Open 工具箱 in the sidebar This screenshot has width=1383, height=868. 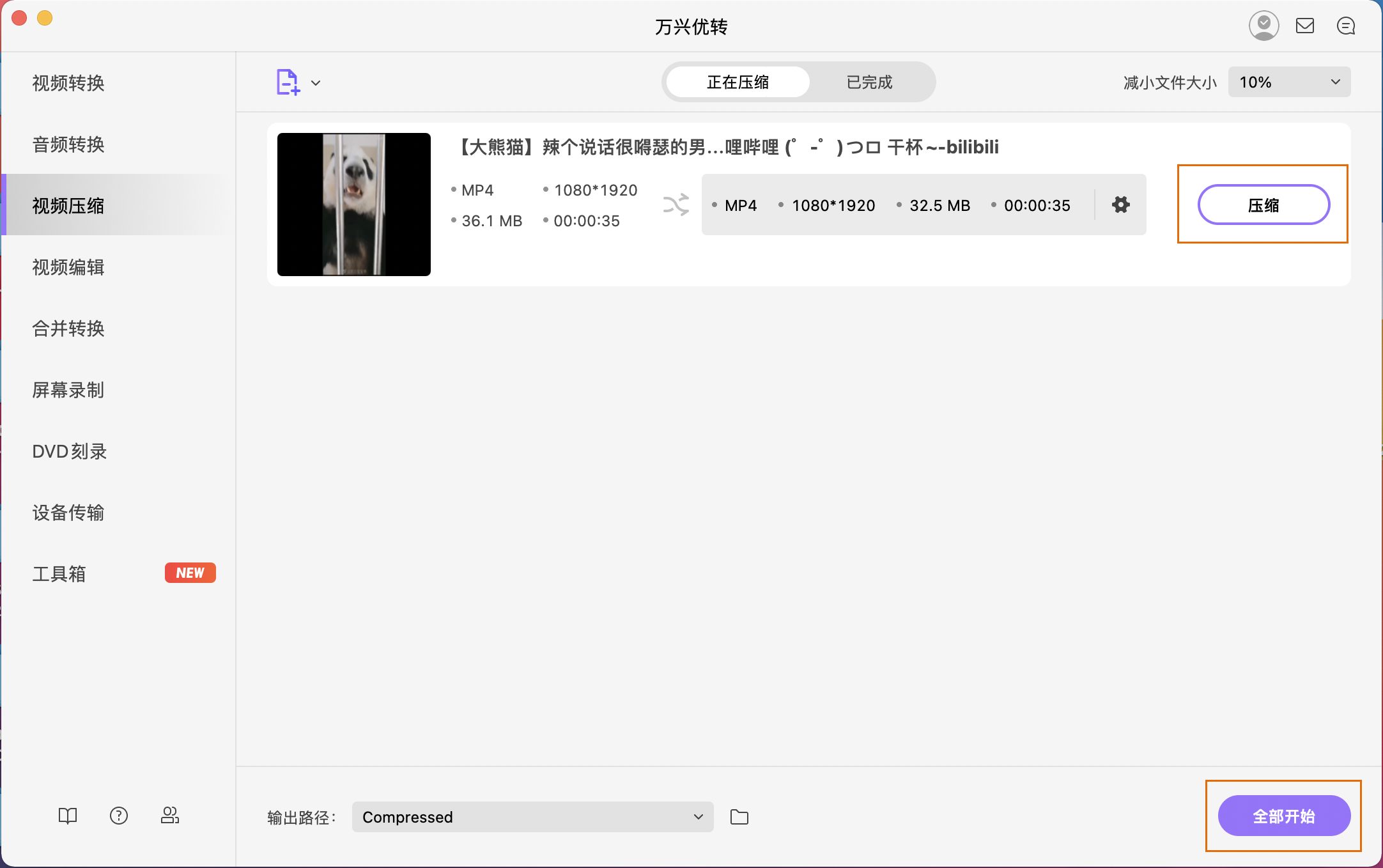pyautogui.click(x=59, y=573)
